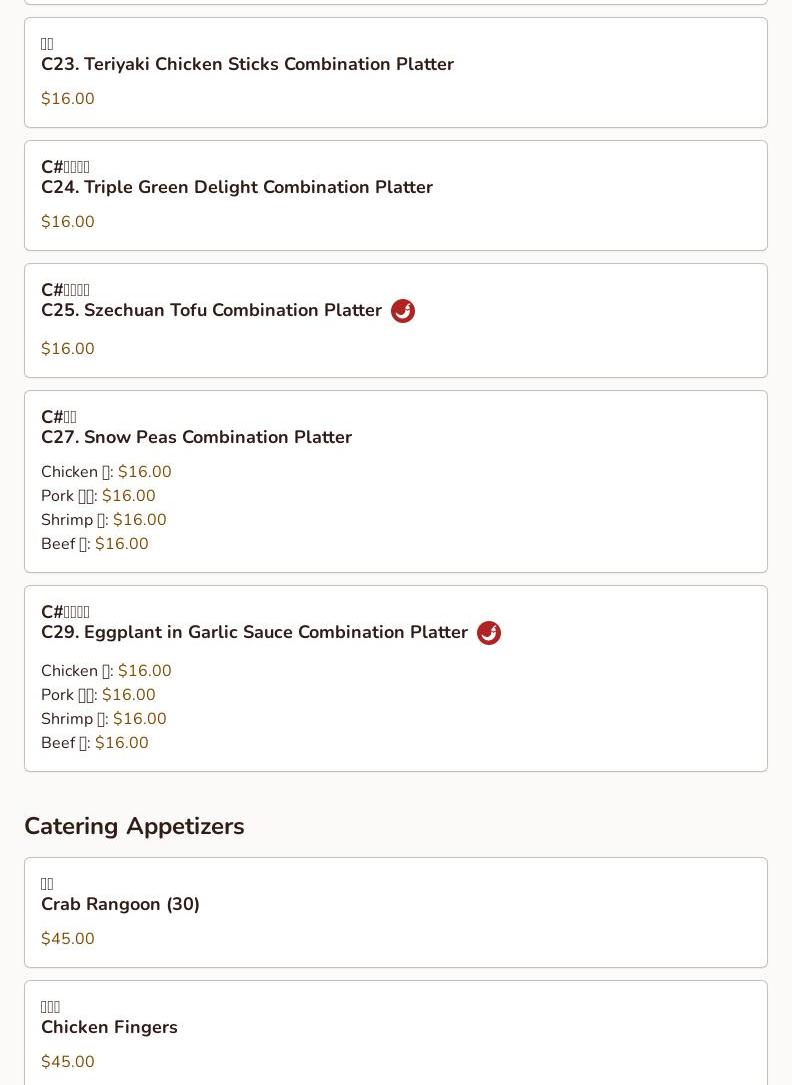Open C29 Eggplant in Garlic Sauce title

coord(254,632)
